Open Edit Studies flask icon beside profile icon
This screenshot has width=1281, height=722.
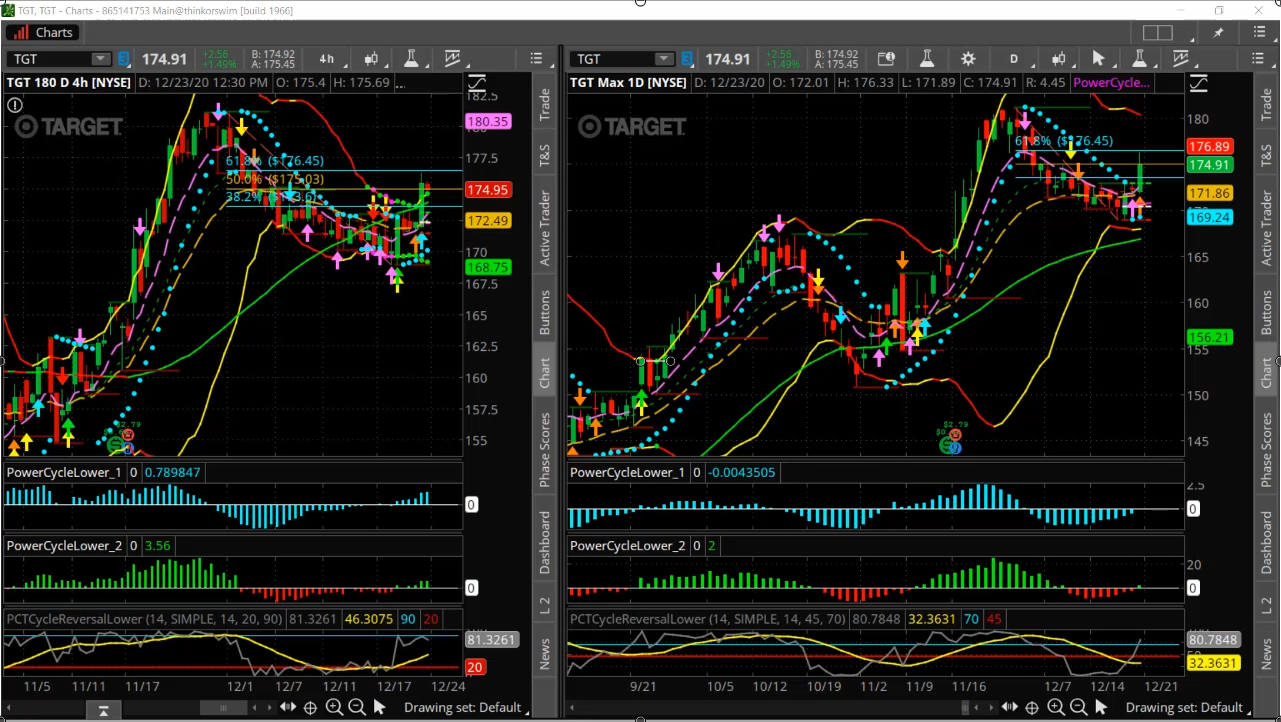(x=927, y=59)
